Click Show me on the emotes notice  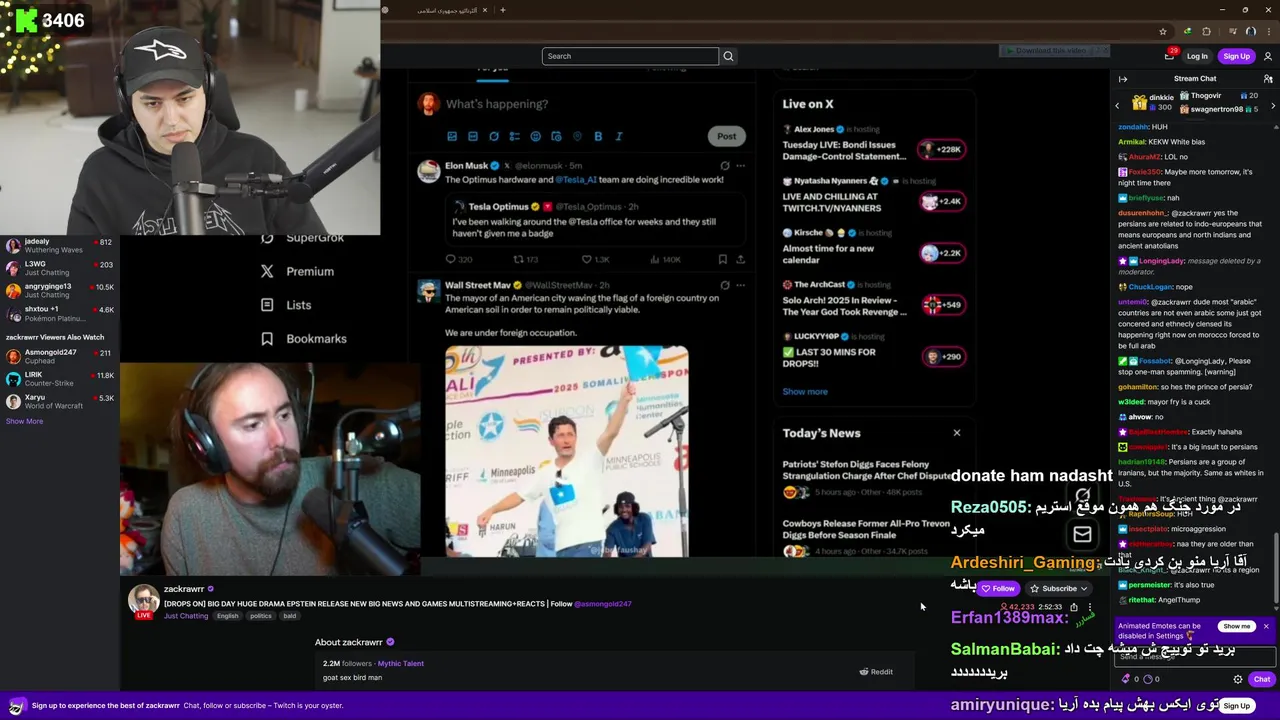(x=1236, y=626)
